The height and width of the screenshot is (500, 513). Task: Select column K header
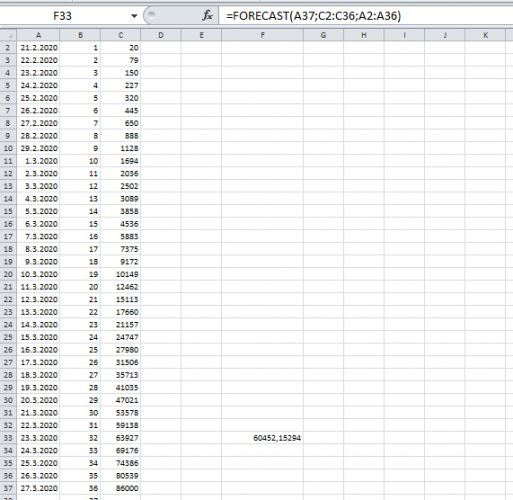coord(485,35)
